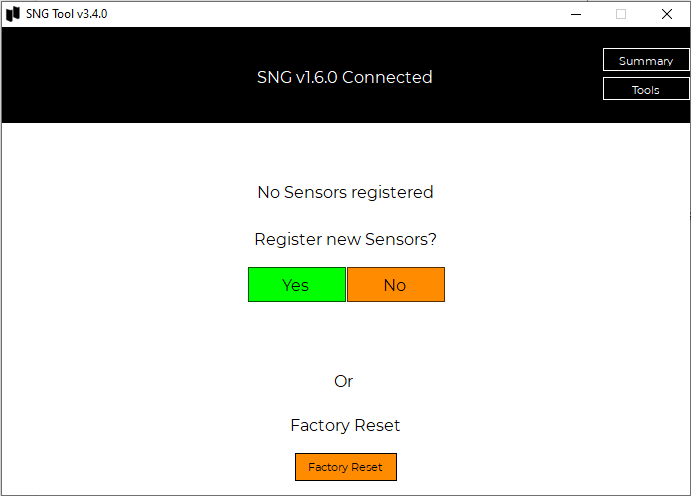Click blank space between Yes/No and Or
The width and height of the screenshot is (691, 496).
pyautogui.click(x=345, y=338)
